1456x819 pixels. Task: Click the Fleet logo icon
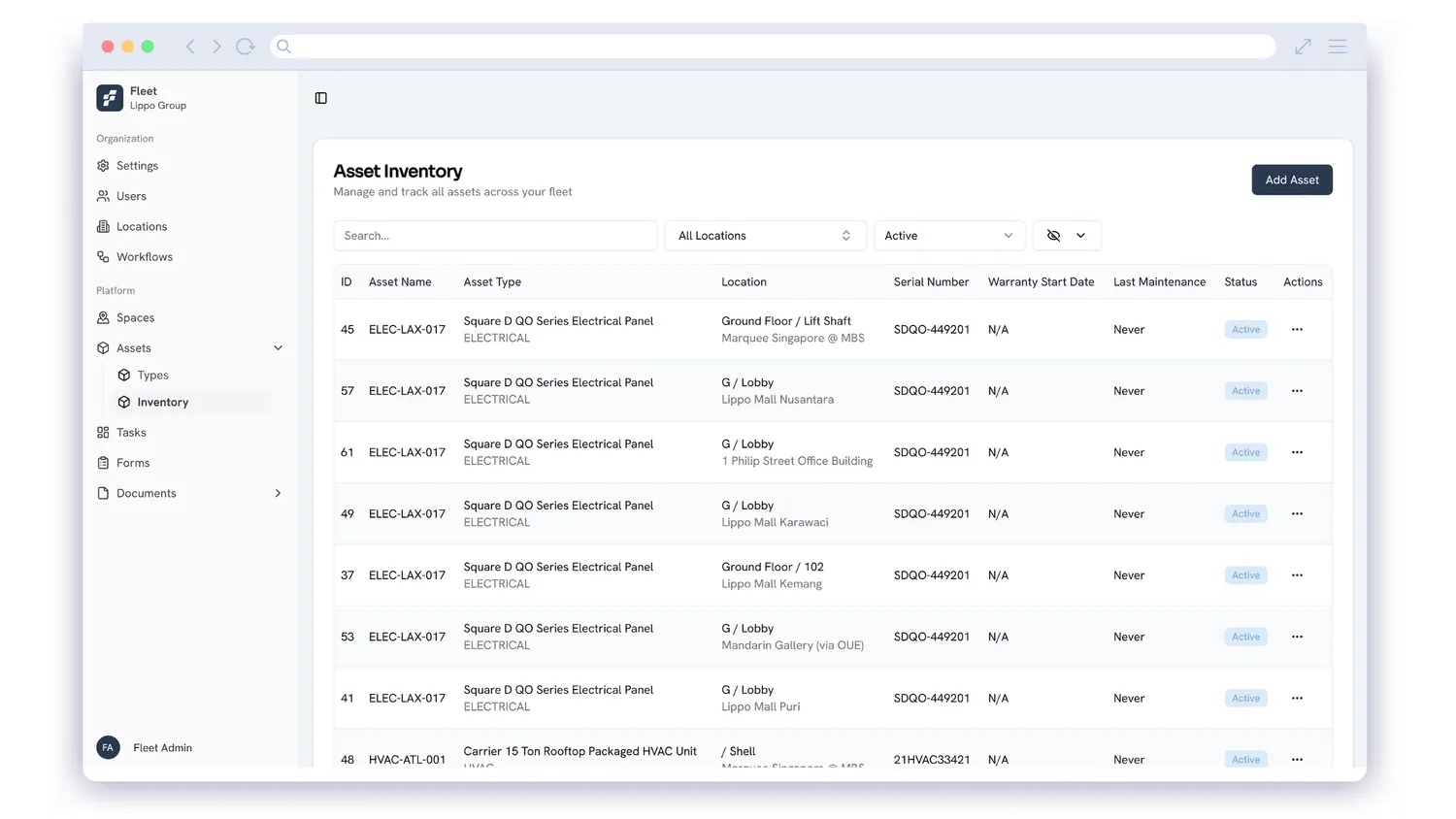[x=110, y=98]
